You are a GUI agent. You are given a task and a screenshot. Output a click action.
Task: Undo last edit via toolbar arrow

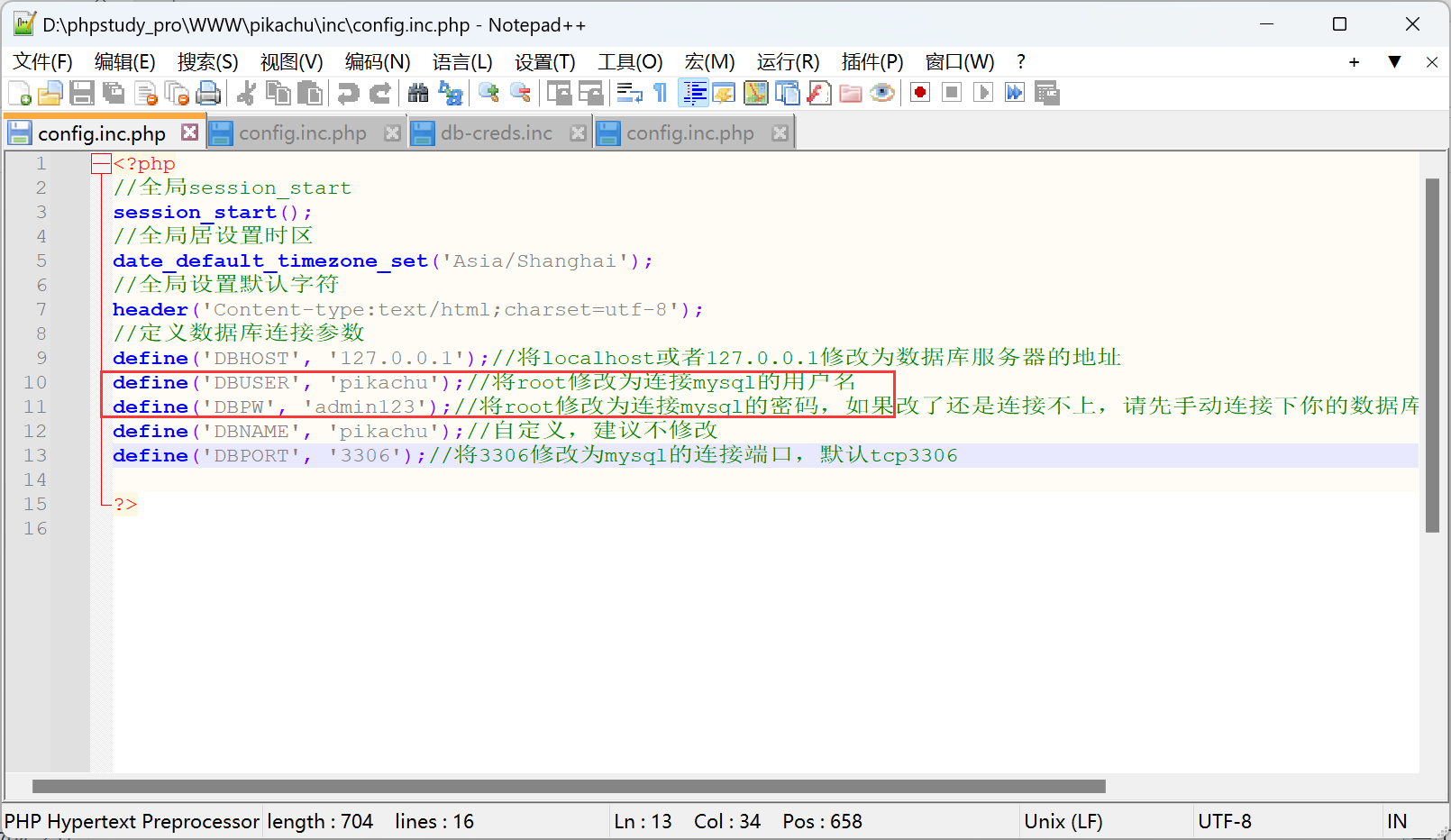[348, 93]
